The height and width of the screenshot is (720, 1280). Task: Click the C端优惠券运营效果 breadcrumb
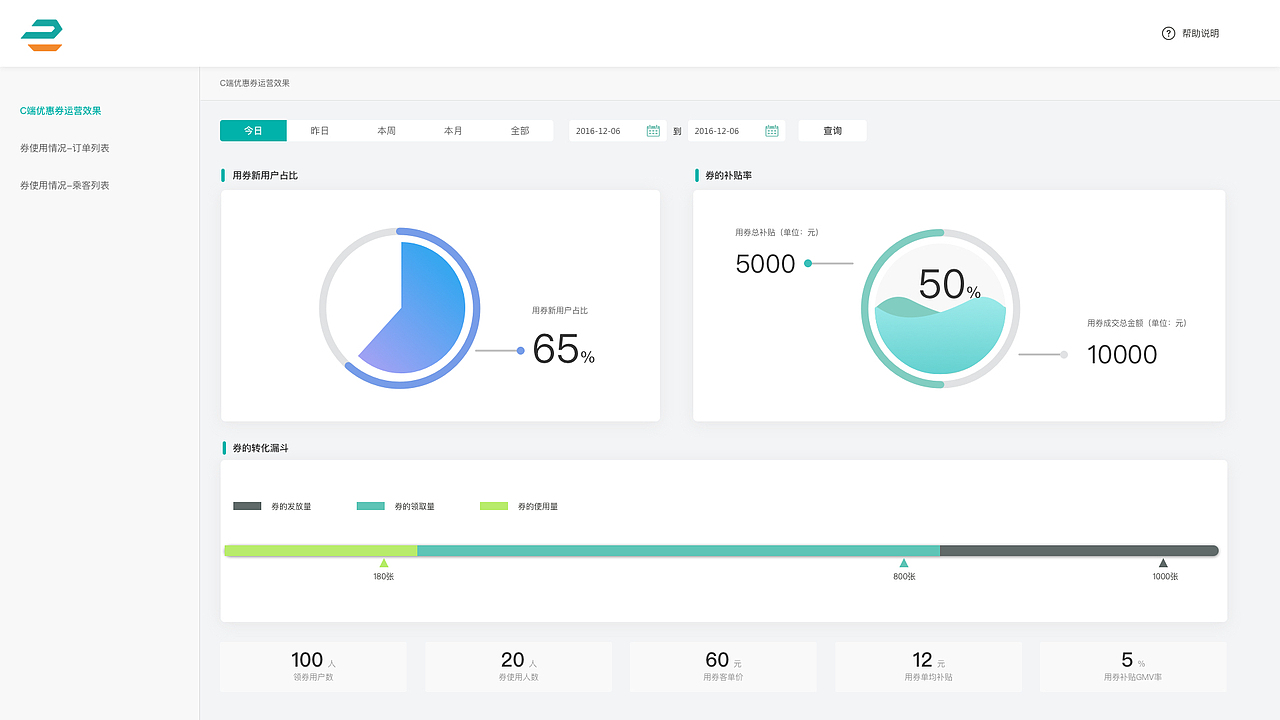point(255,83)
